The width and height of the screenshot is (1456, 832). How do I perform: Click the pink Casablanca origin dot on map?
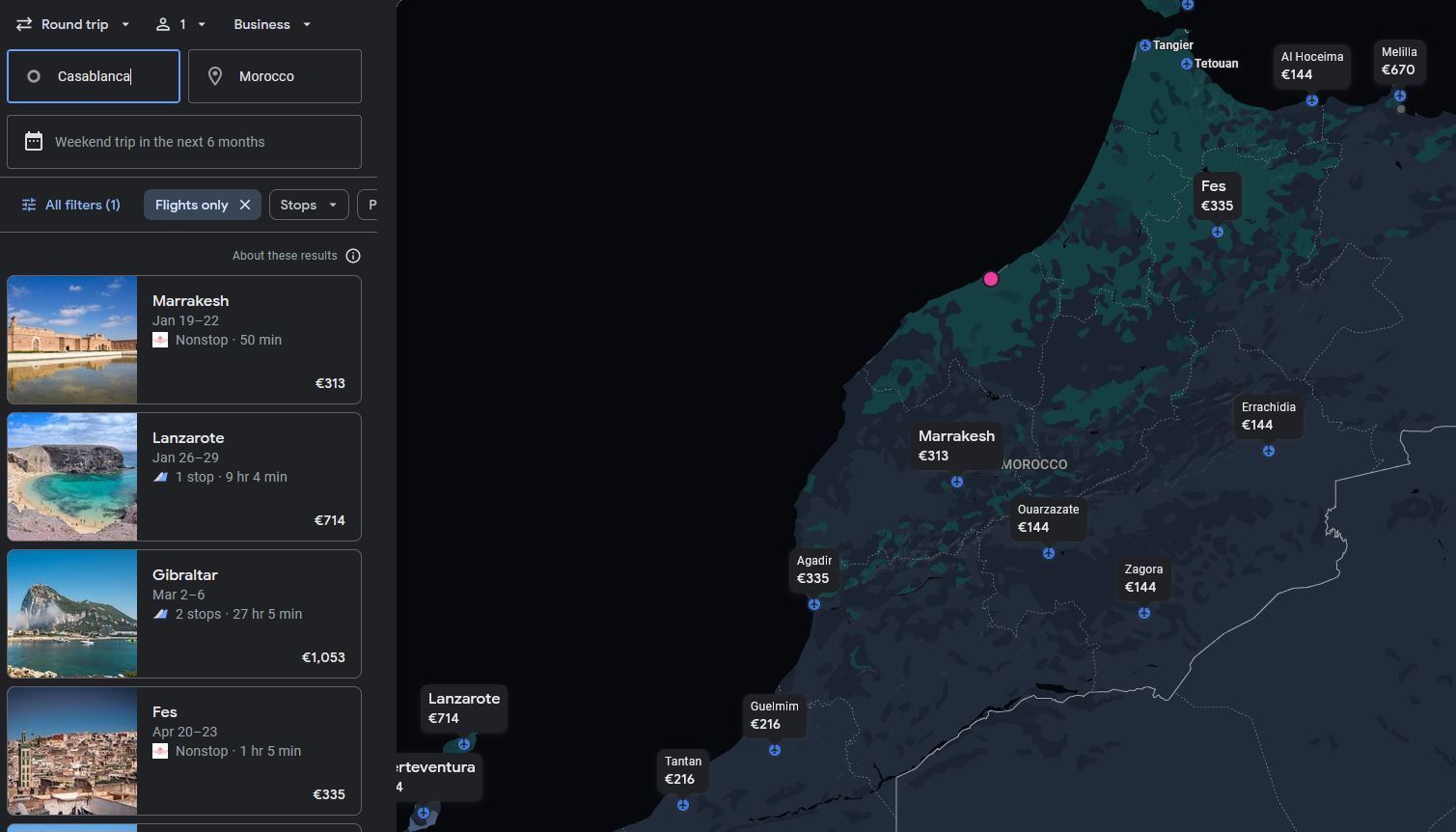click(x=990, y=279)
